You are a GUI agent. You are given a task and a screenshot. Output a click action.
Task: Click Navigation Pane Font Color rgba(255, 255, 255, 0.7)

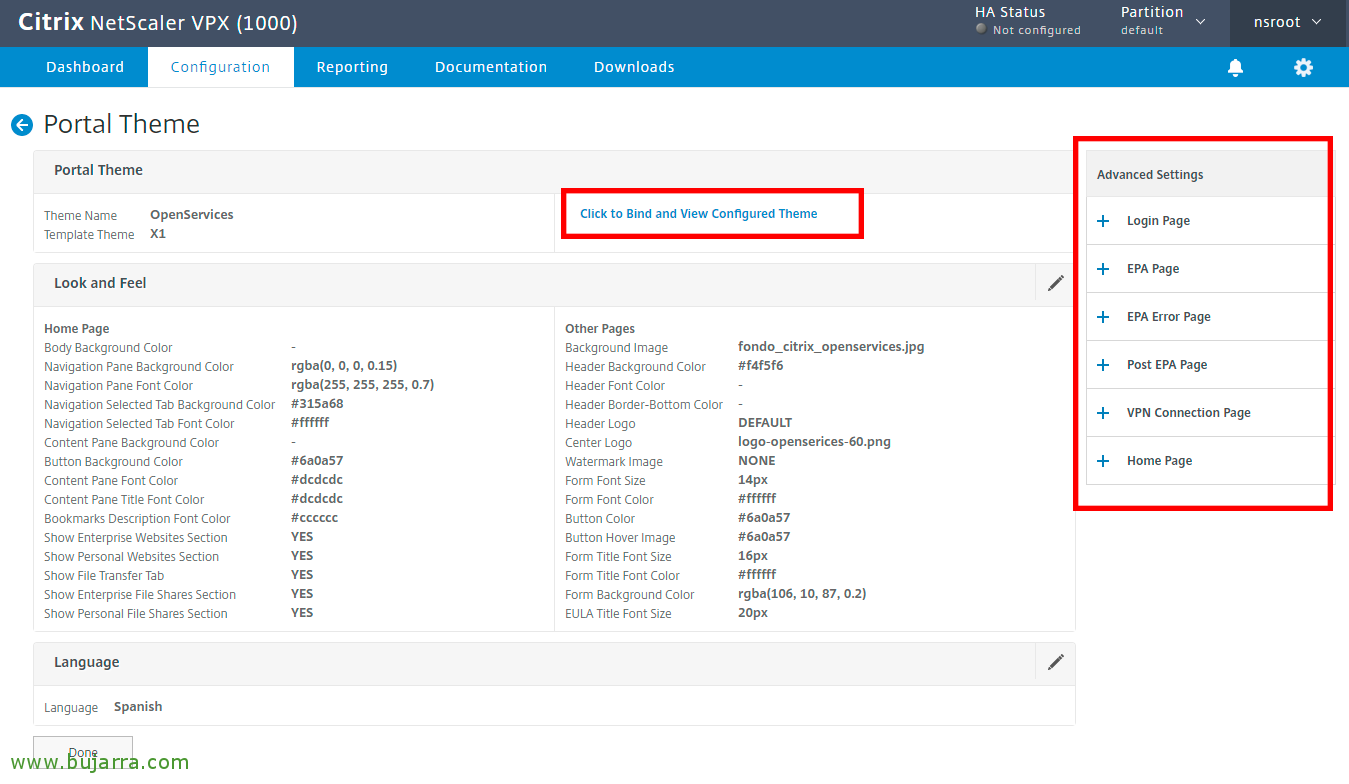coord(362,385)
